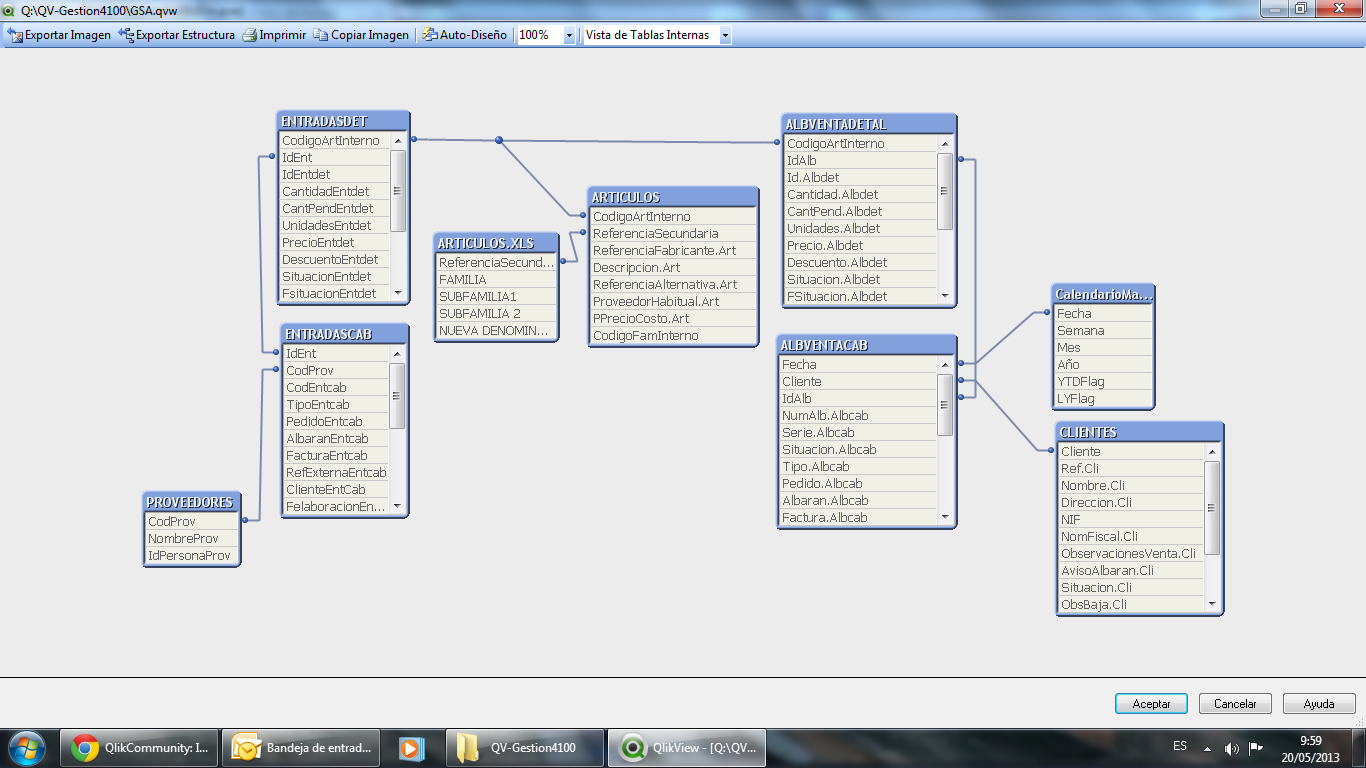Select the ENTRADASCAB table header
Image resolution: width=1366 pixels, height=768 pixels.
pos(344,334)
